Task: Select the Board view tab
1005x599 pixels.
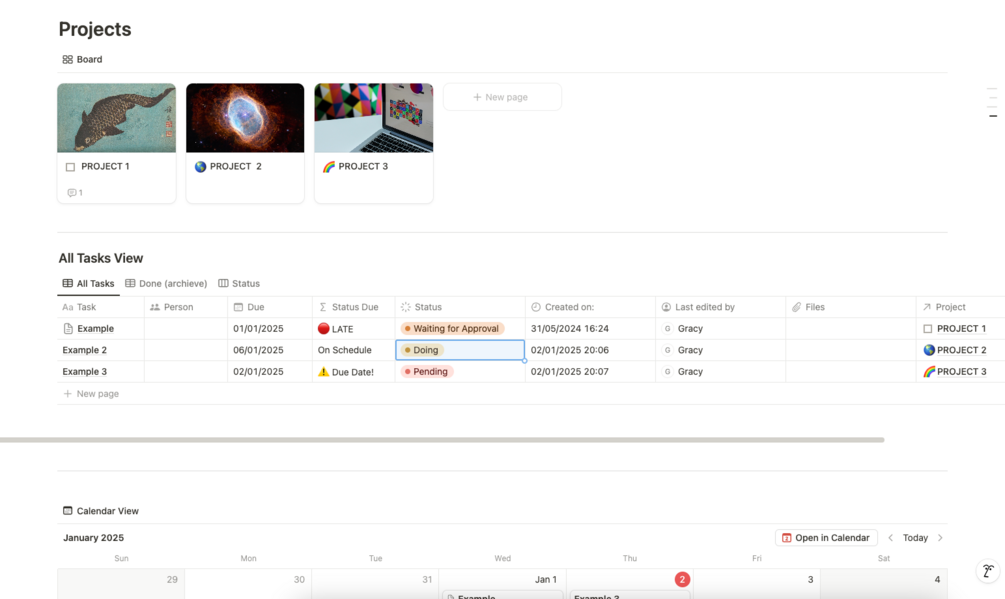Action: (82, 60)
